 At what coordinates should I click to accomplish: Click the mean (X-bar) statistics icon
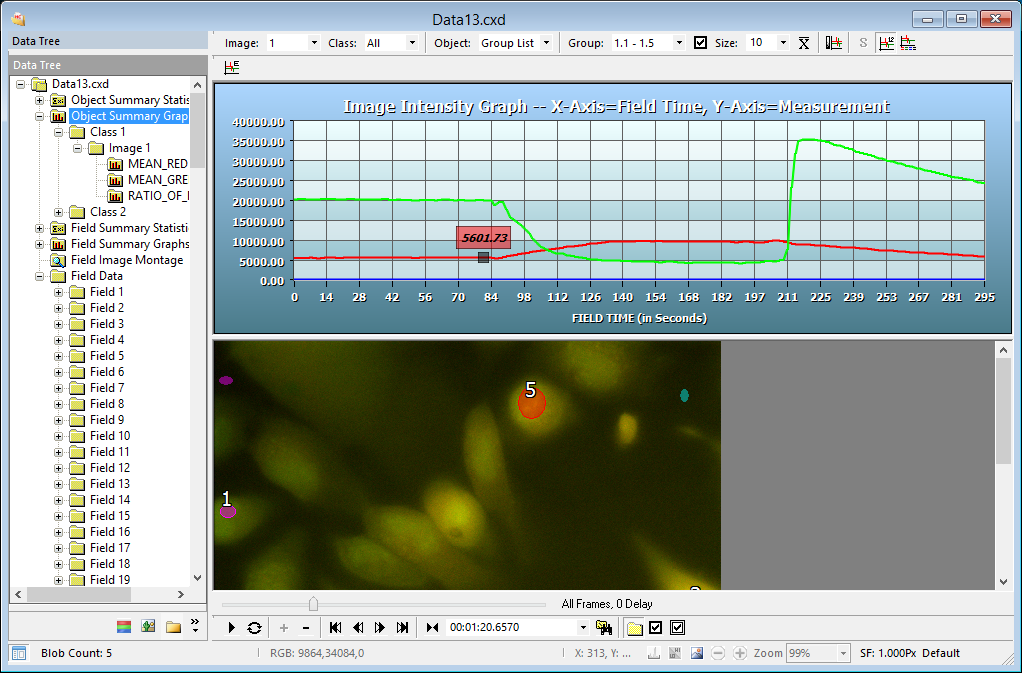[803, 43]
